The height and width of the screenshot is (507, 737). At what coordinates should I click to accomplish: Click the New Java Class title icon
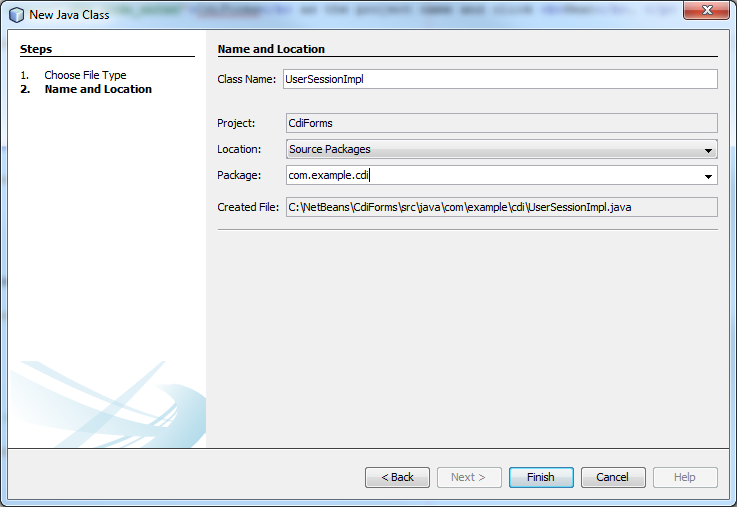pos(16,15)
